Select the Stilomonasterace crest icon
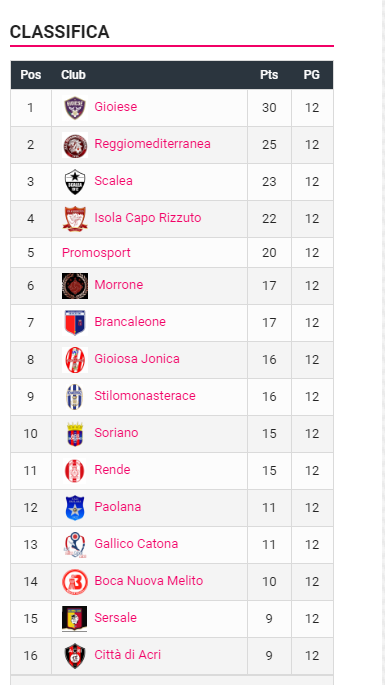The image size is (385, 685). point(75,397)
